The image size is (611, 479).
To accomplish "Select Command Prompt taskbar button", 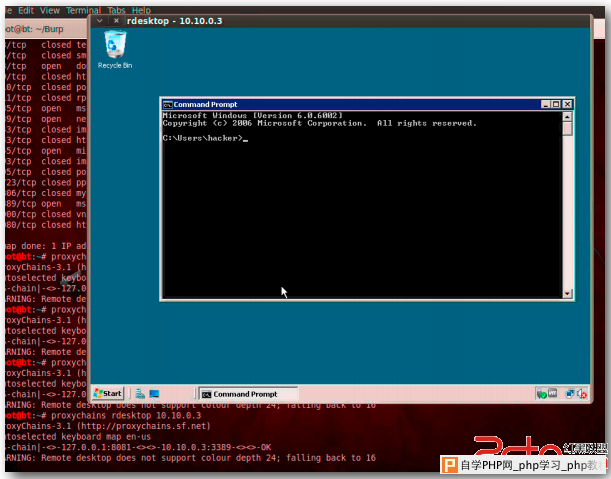I will [x=248, y=394].
